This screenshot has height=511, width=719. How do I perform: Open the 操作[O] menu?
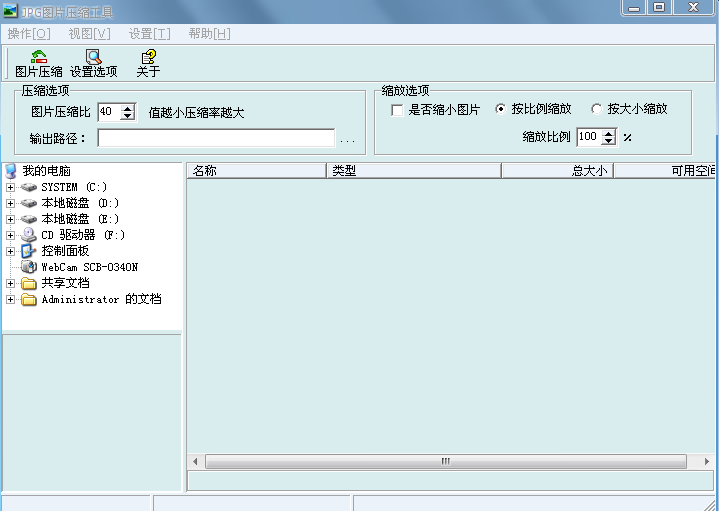pyautogui.click(x=28, y=33)
